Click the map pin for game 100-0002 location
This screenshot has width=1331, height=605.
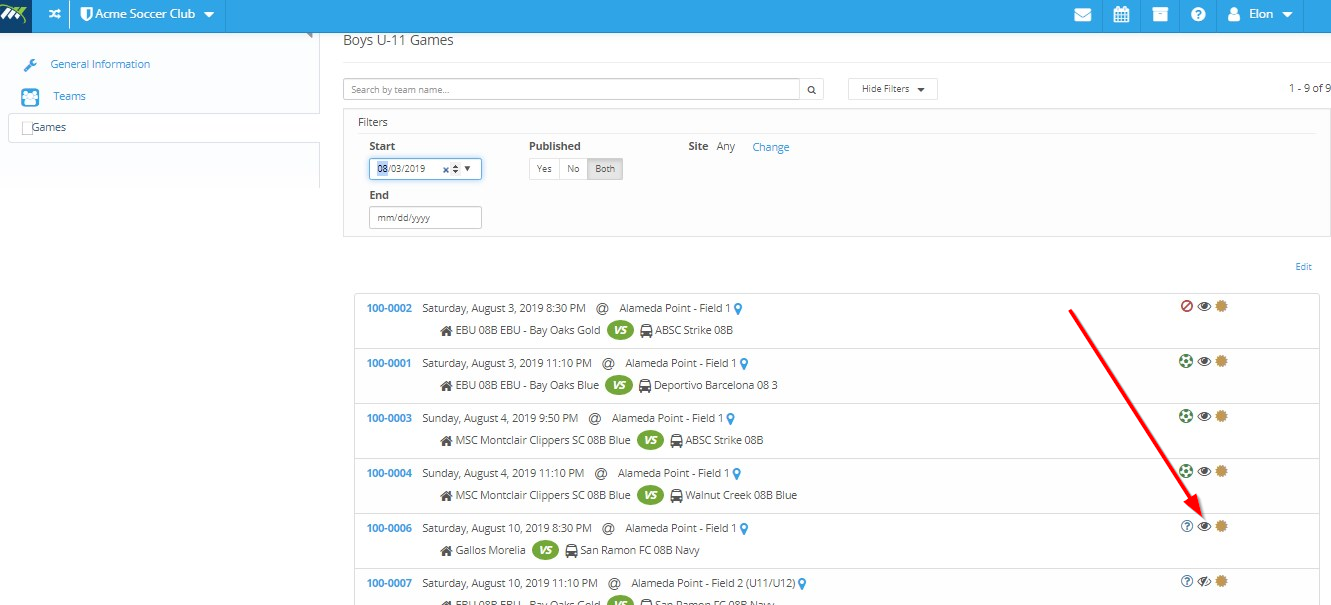pos(738,309)
